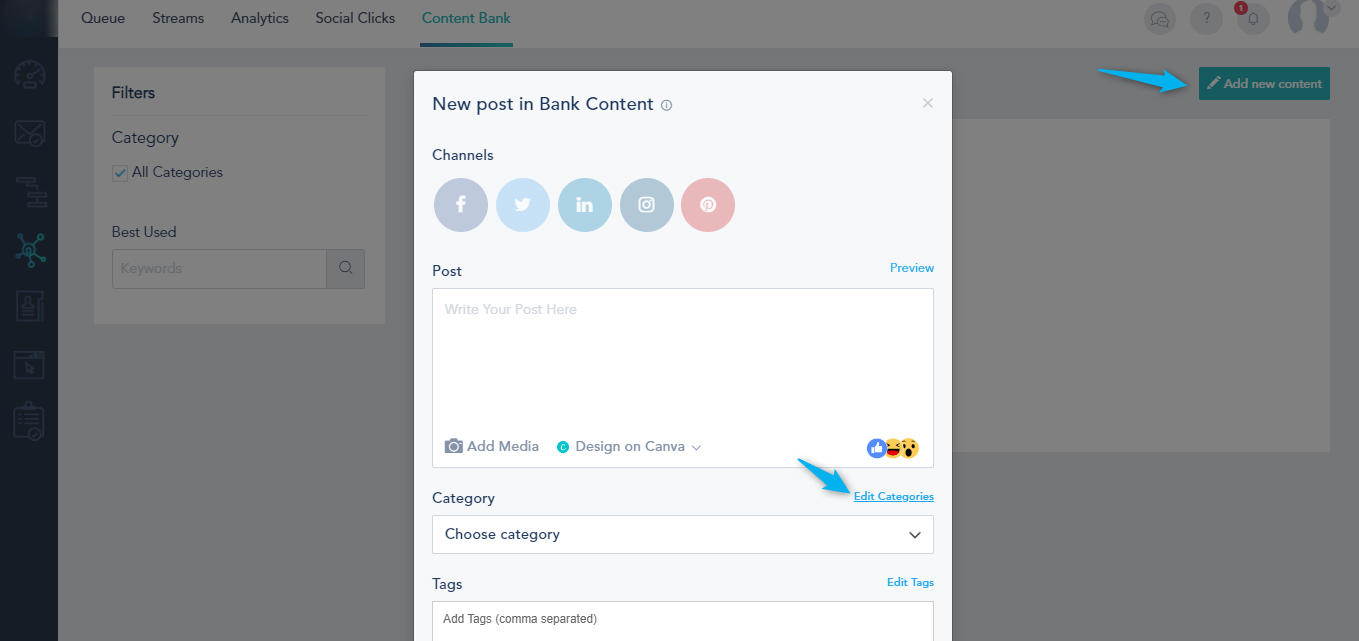Switch to the Analytics tab

coord(260,18)
